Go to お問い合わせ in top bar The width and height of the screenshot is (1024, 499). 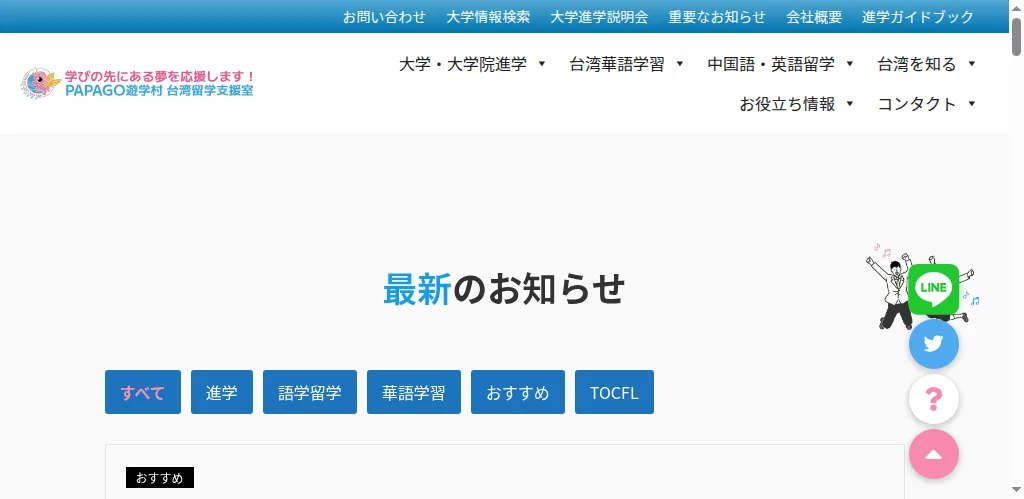384,17
